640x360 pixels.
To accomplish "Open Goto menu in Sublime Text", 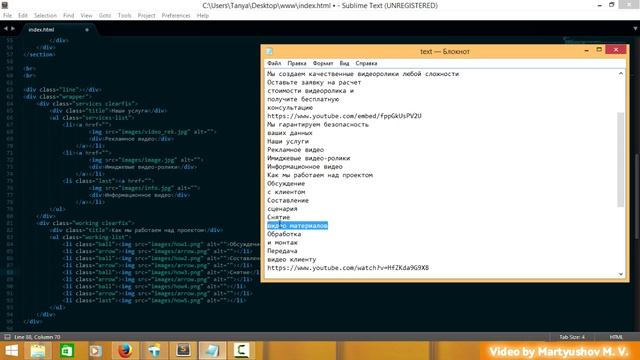I will tap(105, 16).
